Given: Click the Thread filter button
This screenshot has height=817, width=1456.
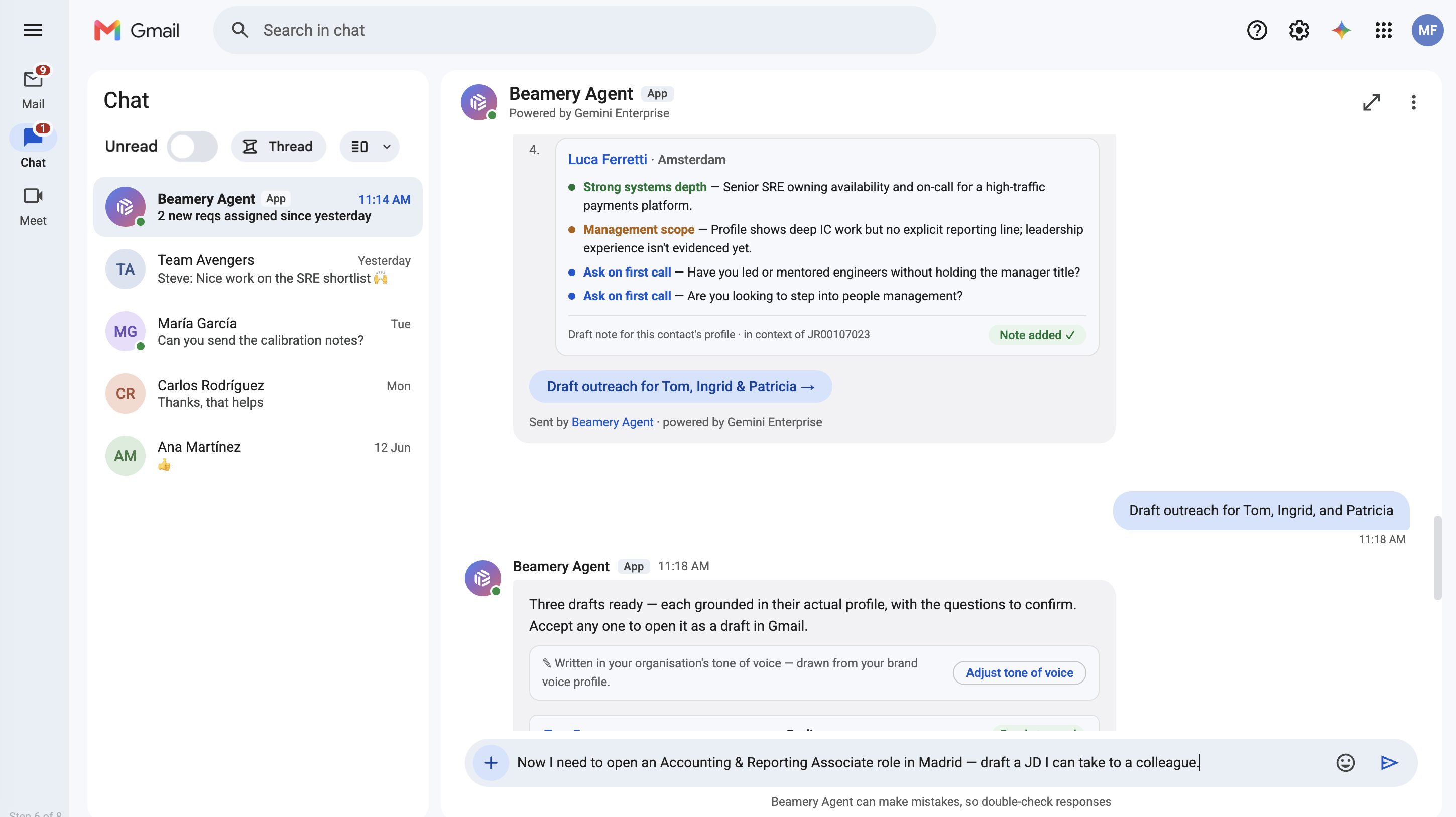Looking at the screenshot, I should click(x=278, y=147).
